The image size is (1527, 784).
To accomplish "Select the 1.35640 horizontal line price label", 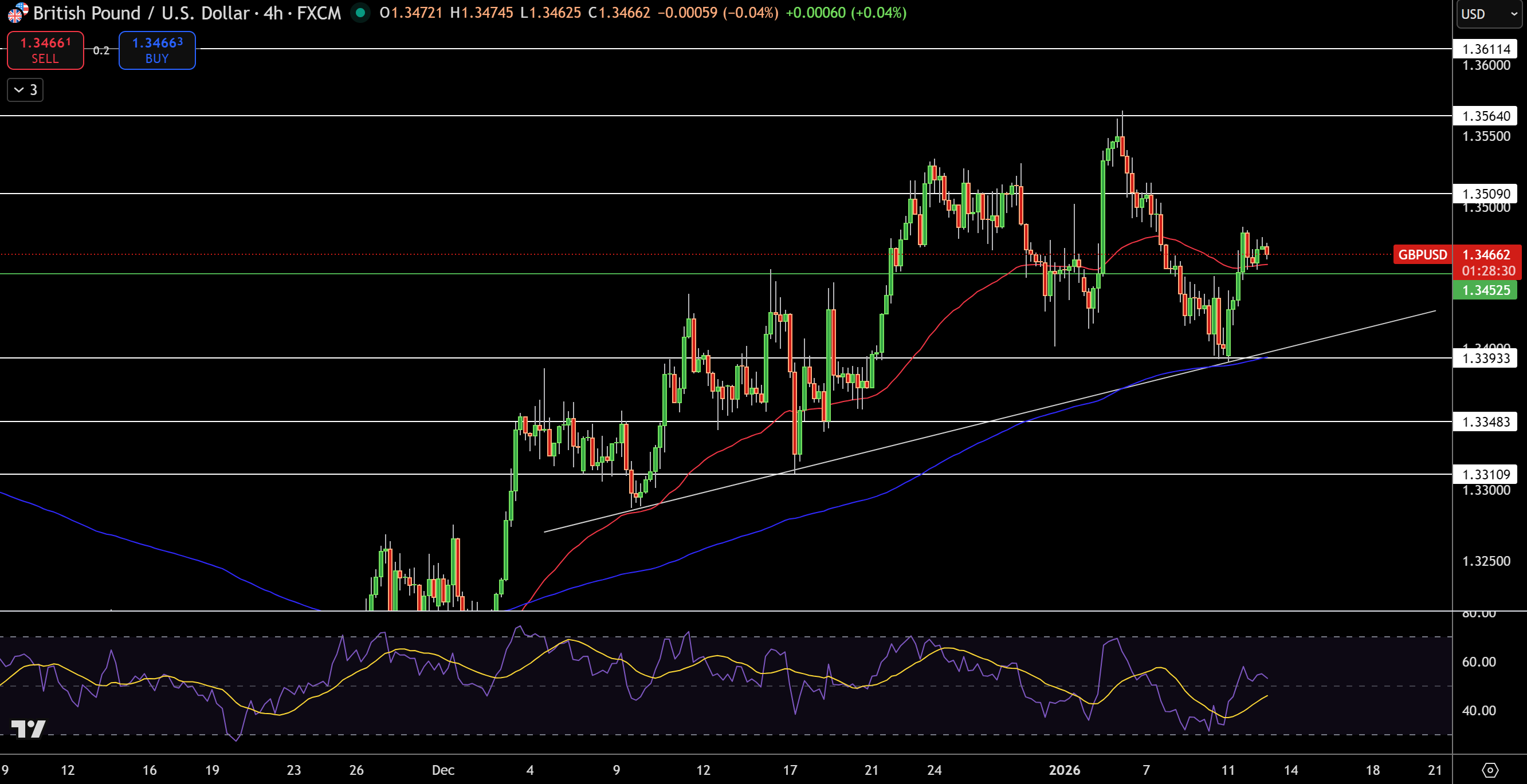I will tap(1486, 116).
